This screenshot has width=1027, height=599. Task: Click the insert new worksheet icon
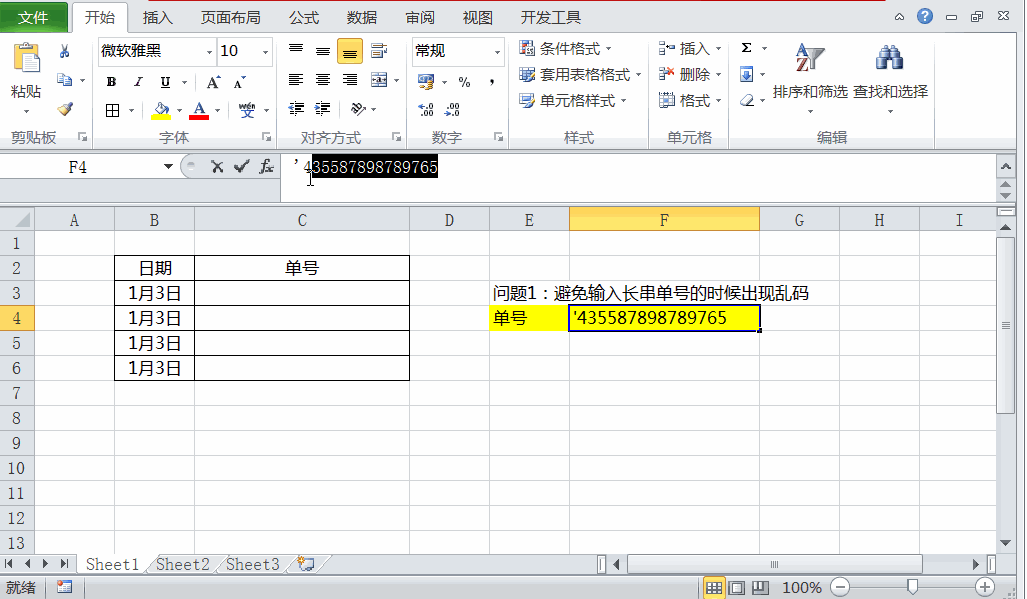point(306,564)
